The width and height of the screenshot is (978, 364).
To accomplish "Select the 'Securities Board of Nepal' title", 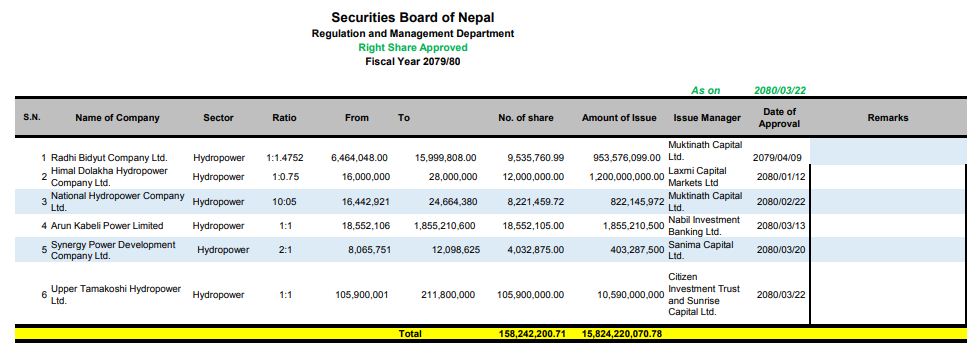I will (x=413, y=17).
